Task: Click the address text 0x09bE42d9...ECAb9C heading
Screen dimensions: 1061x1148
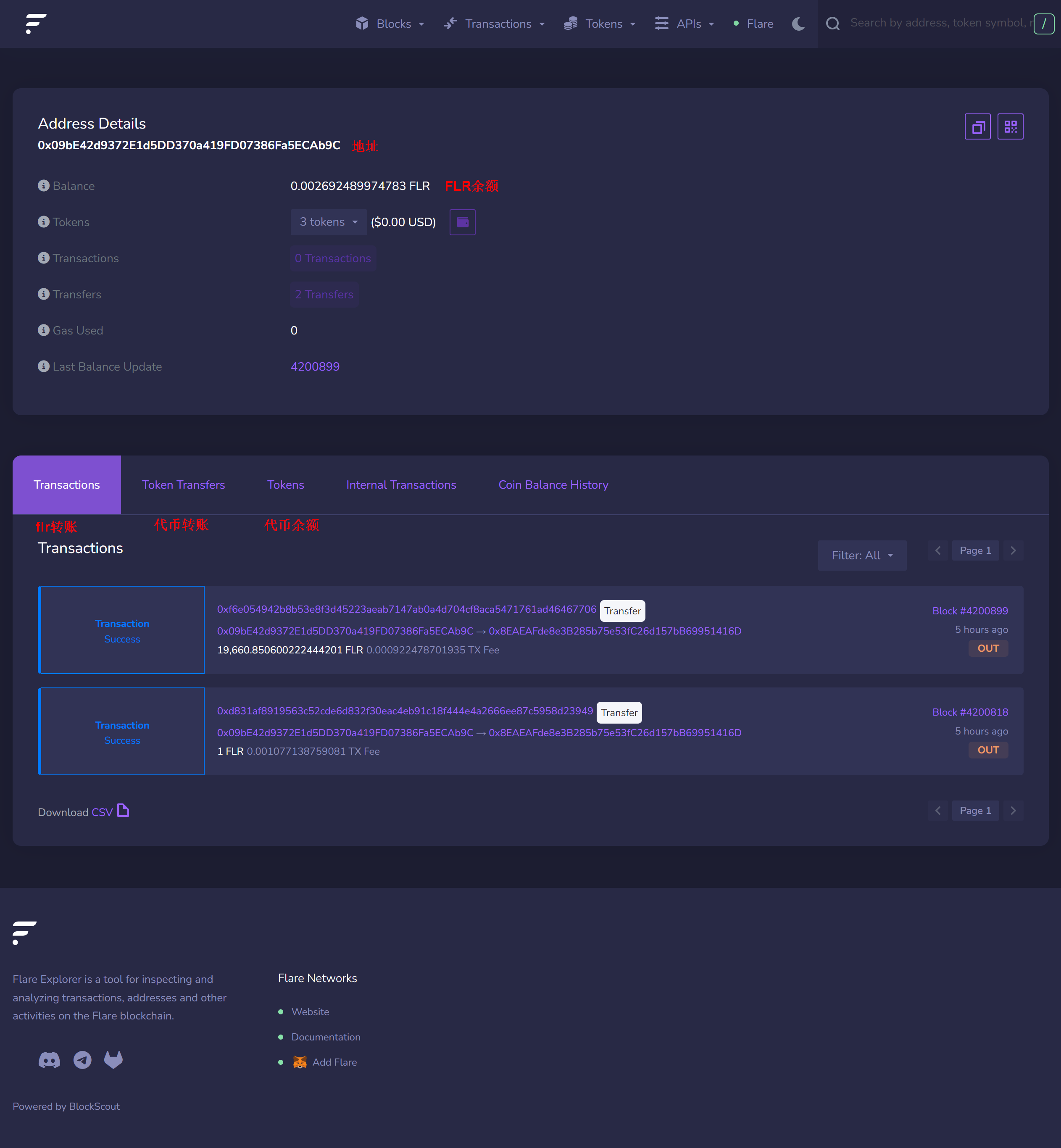Action: coord(189,145)
